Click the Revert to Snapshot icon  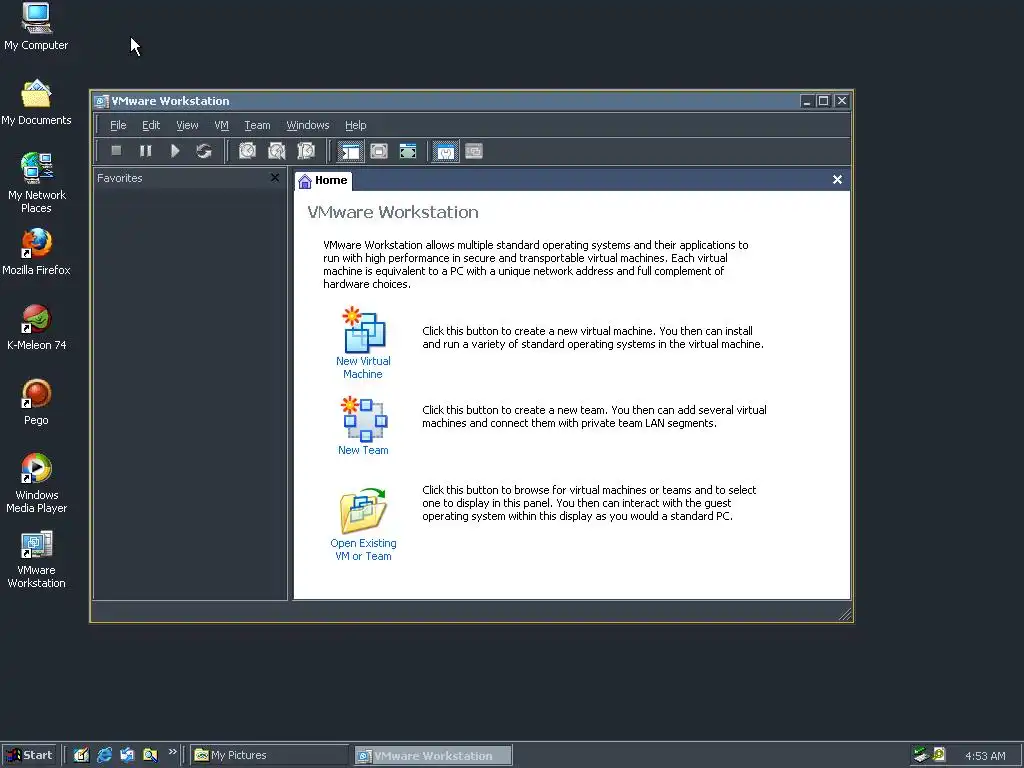click(276, 151)
